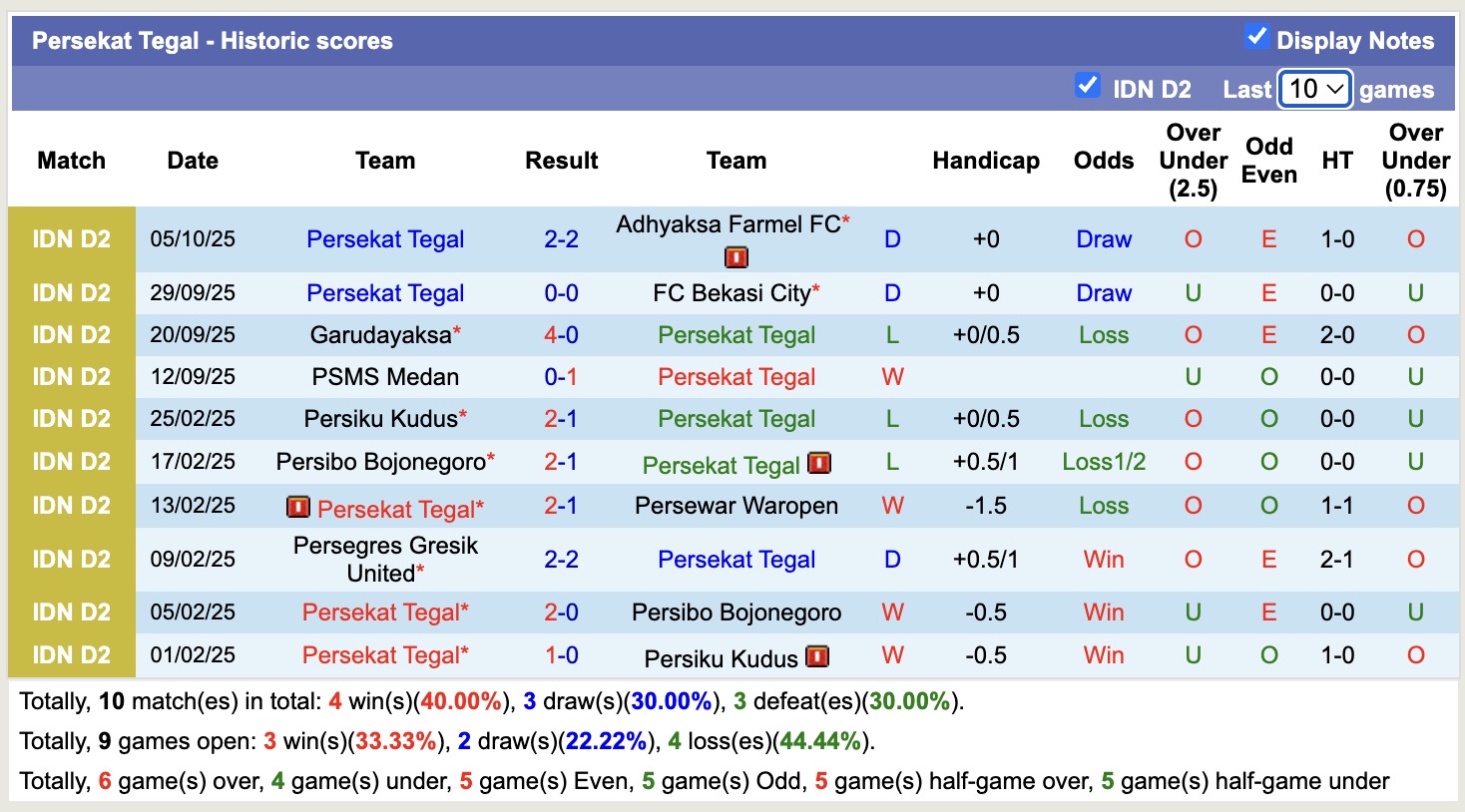
Task: Click red card icon beside Persekat Tegal, 17/02/25
Action: pos(819,464)
